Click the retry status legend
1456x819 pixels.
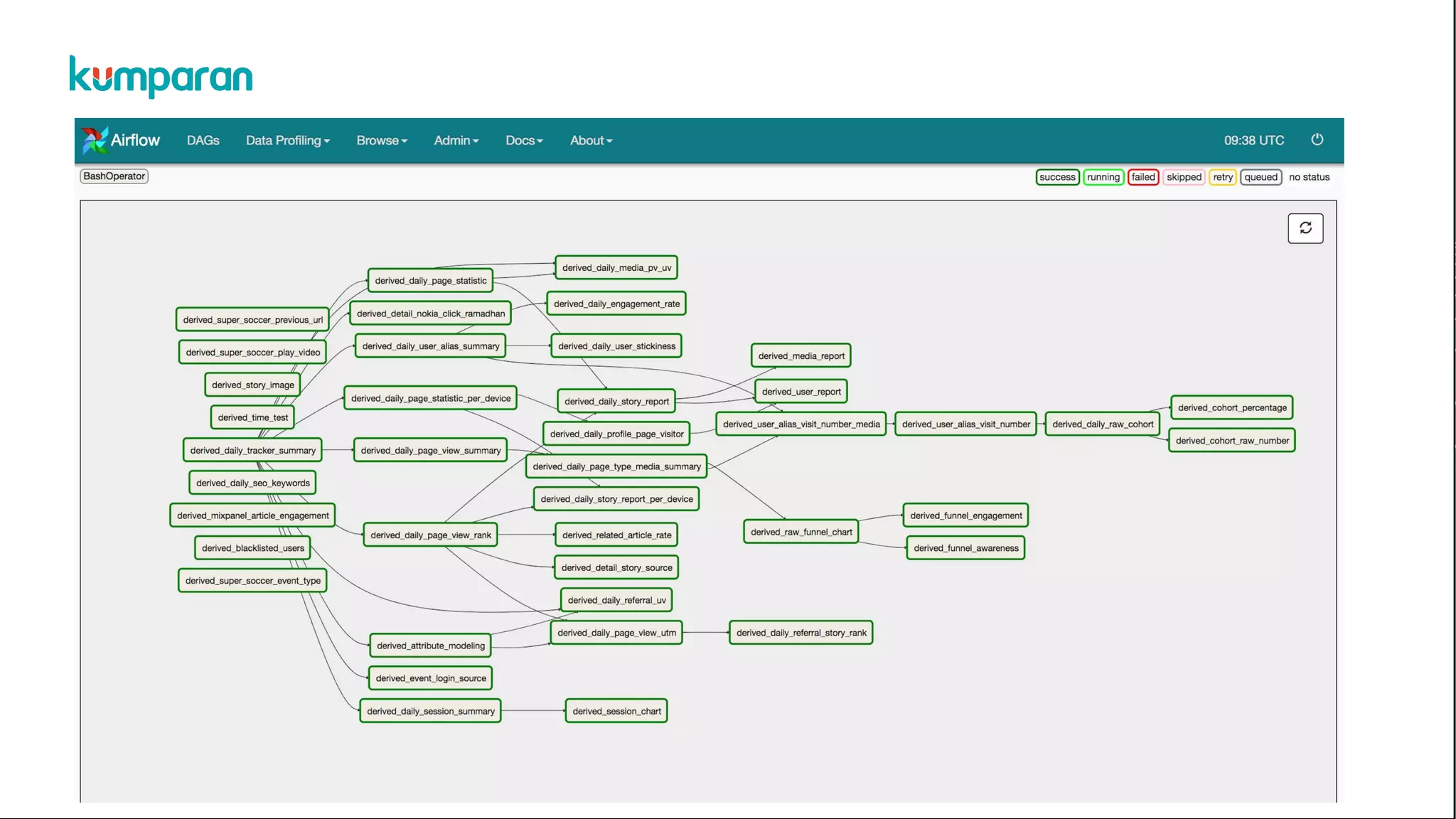coord(1222,177)
